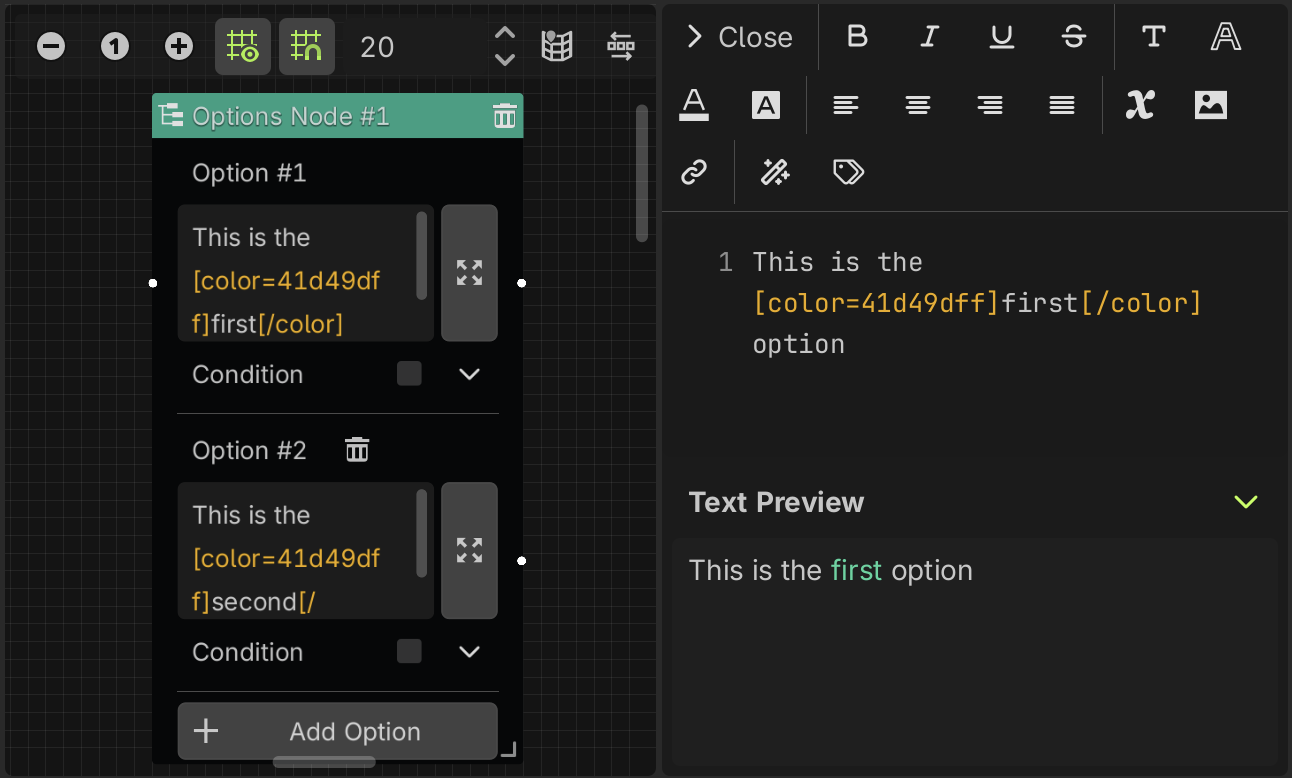This screenshot has width=1292, height=778.
Task: Click the Text Preview heading
Action: click(x=776, y=502)
